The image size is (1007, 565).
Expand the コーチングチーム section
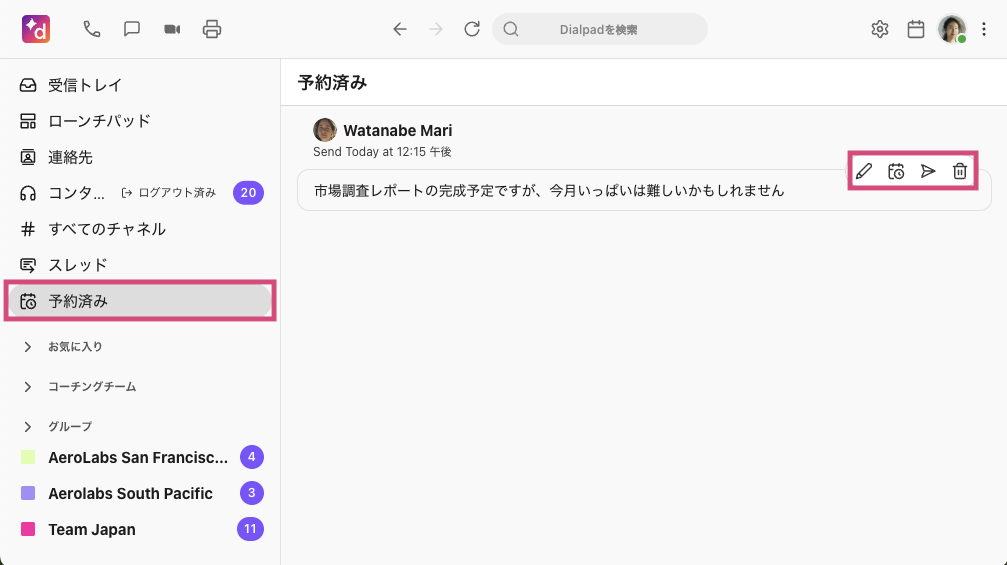tap(28, 387)
